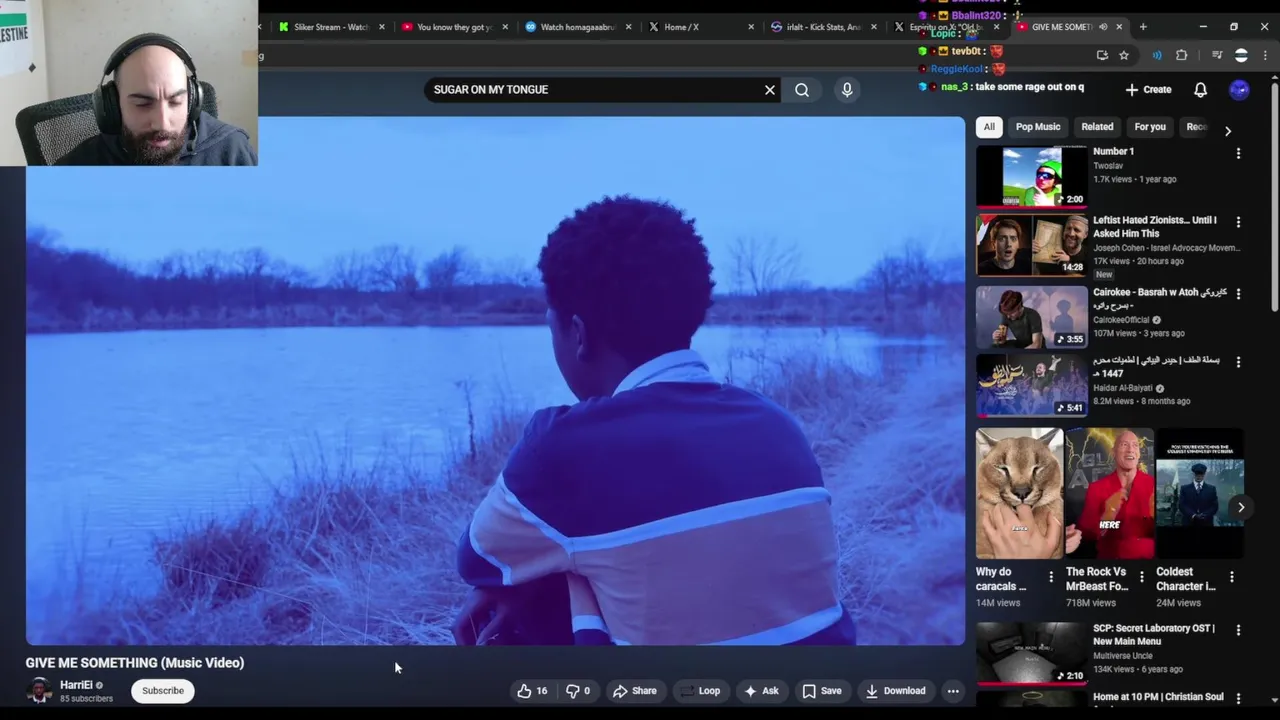Clear the YouTube search box text

click(770, 90)
